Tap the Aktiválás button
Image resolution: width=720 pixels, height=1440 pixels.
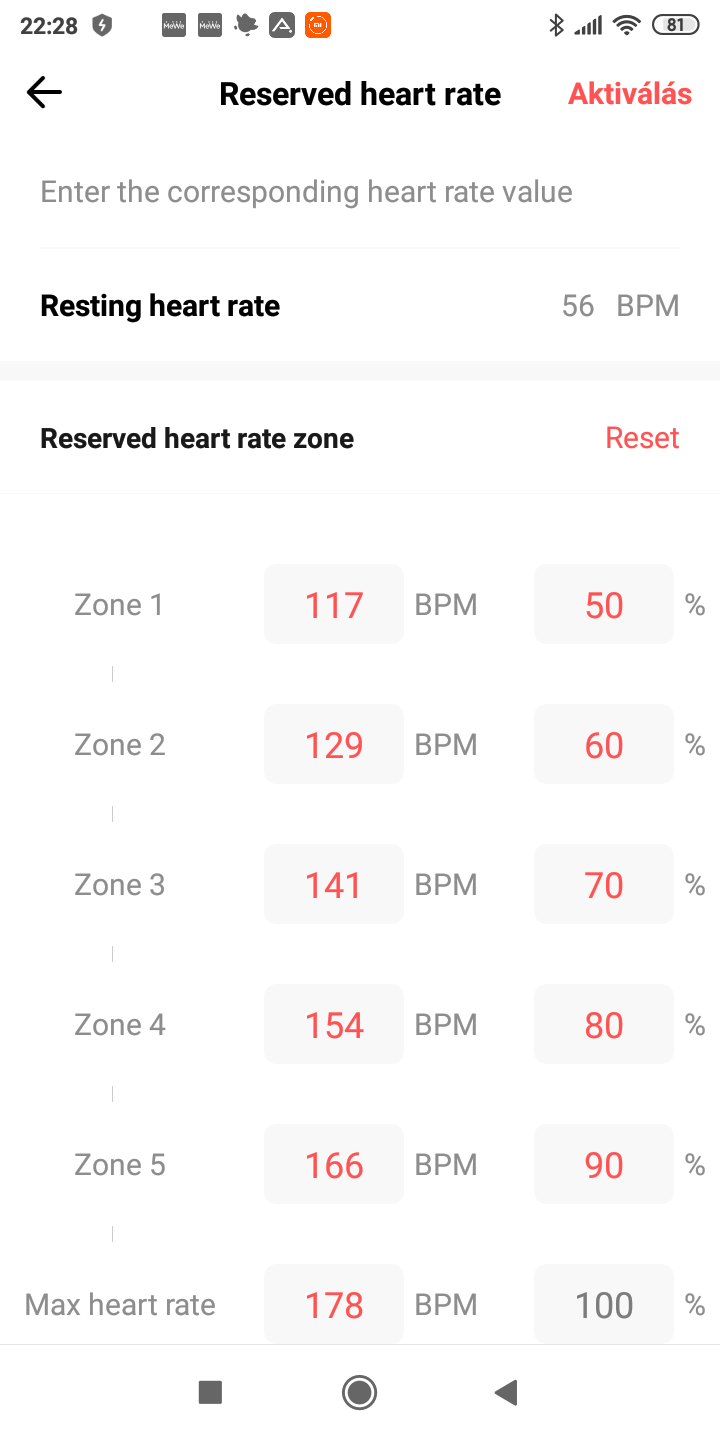(630, 94)
